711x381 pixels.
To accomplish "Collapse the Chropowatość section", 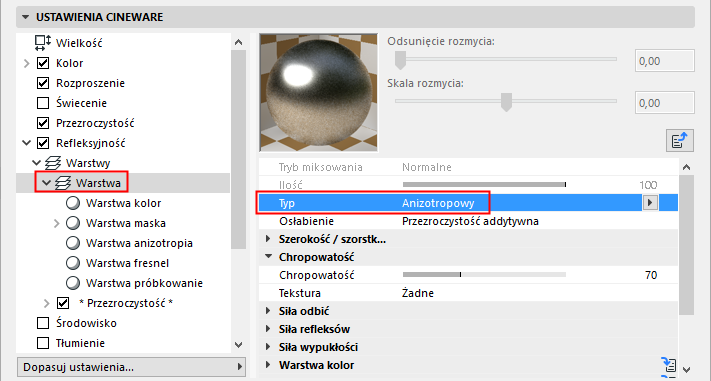I will tap(268, 257).
